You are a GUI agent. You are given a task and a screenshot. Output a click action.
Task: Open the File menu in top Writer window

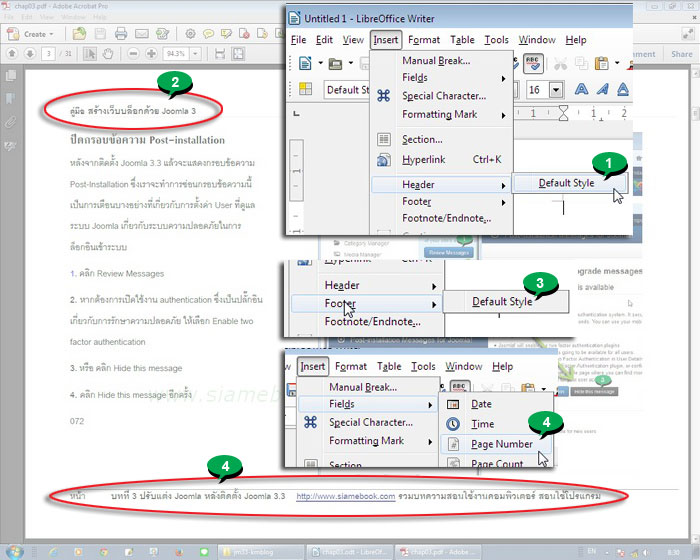click(298, 40)
